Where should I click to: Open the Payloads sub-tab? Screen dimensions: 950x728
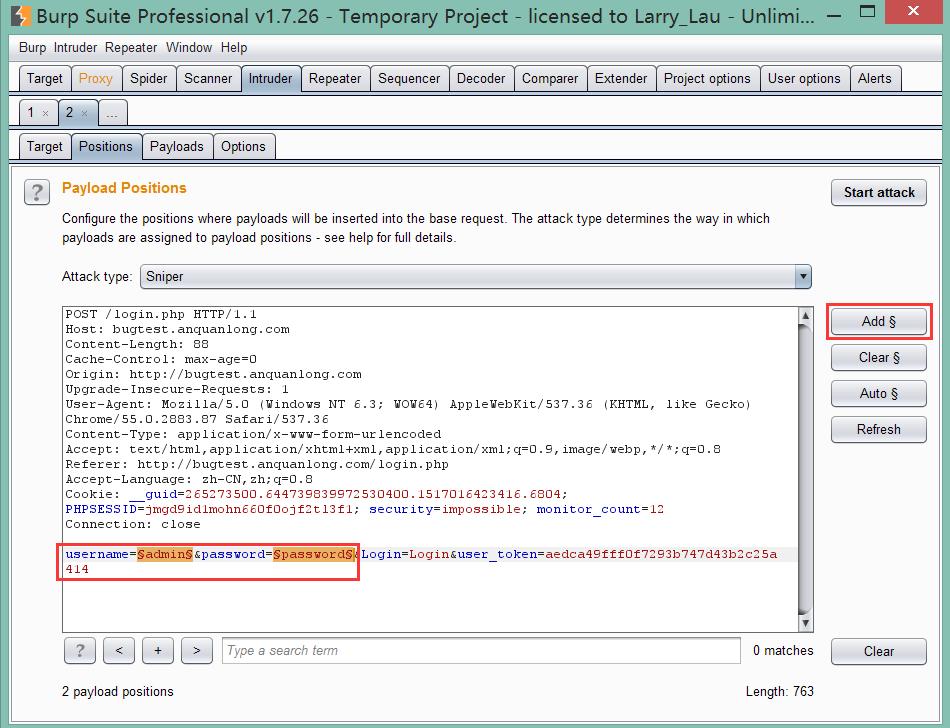pyautogui.click(x=176, y=147)
